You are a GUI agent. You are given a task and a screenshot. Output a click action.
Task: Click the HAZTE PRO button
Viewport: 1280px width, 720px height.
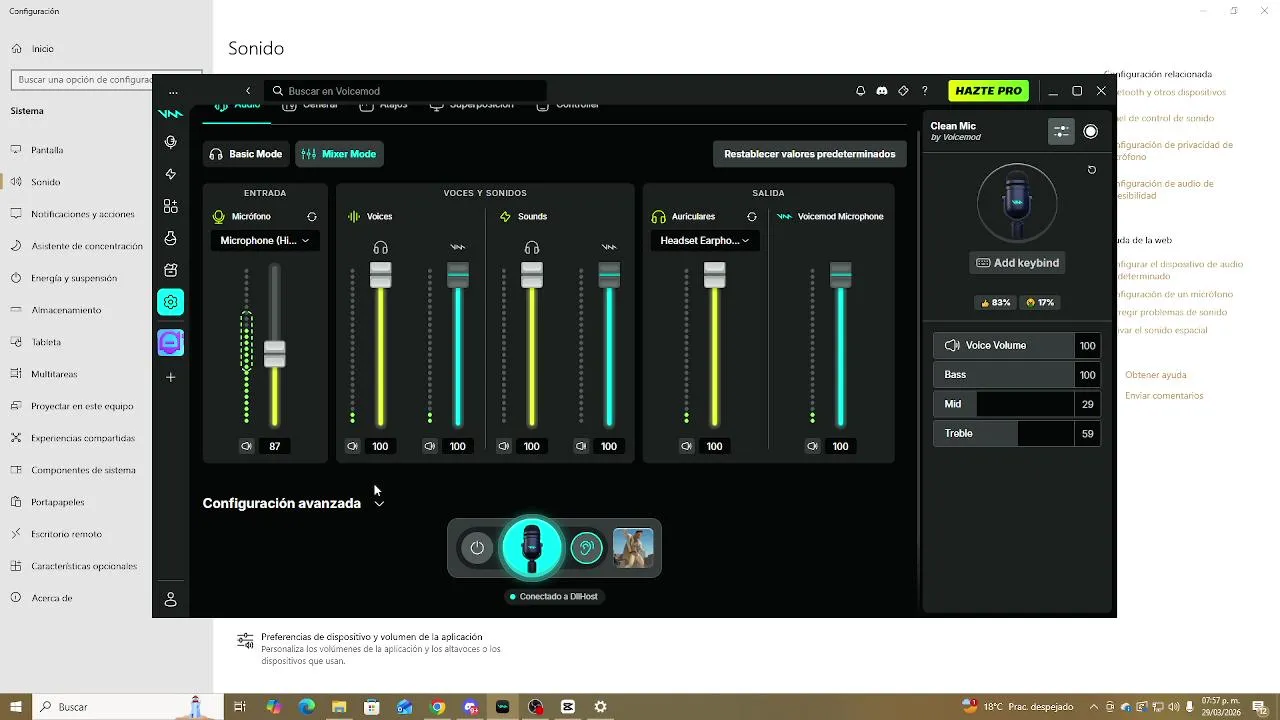click(x=988, y=91)
